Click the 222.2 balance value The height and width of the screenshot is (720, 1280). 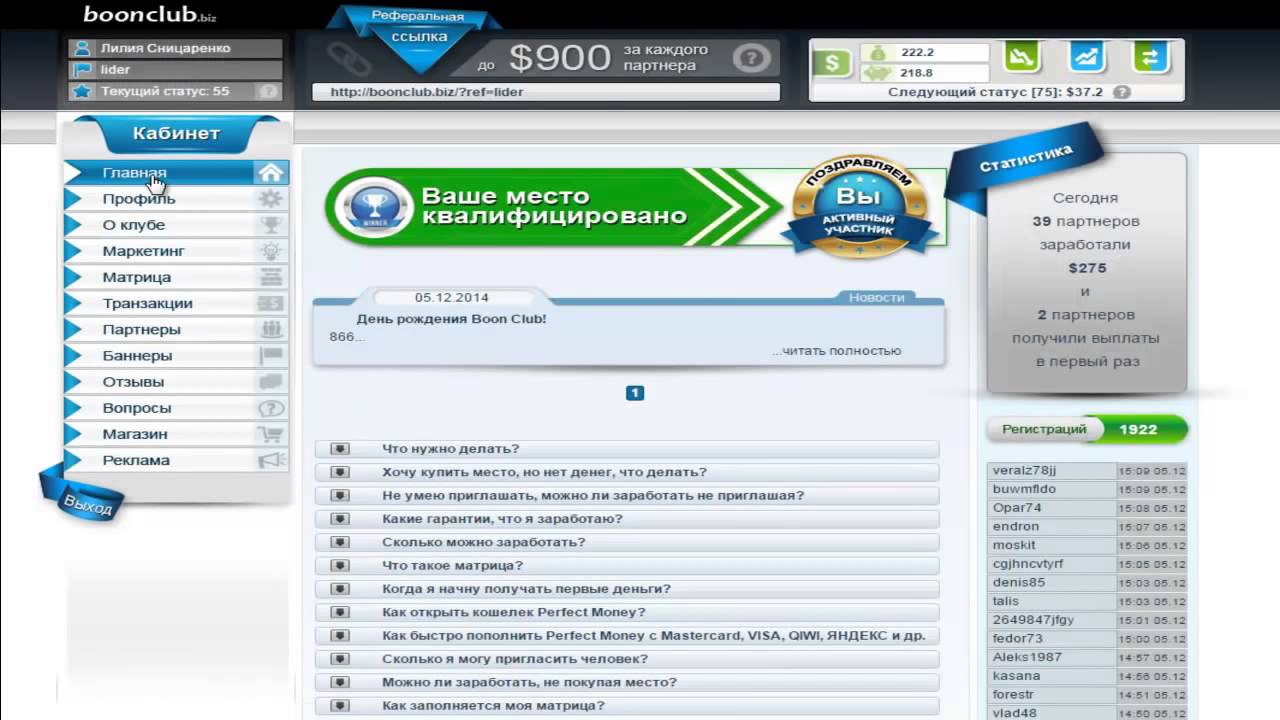click(x=917, y=53)
